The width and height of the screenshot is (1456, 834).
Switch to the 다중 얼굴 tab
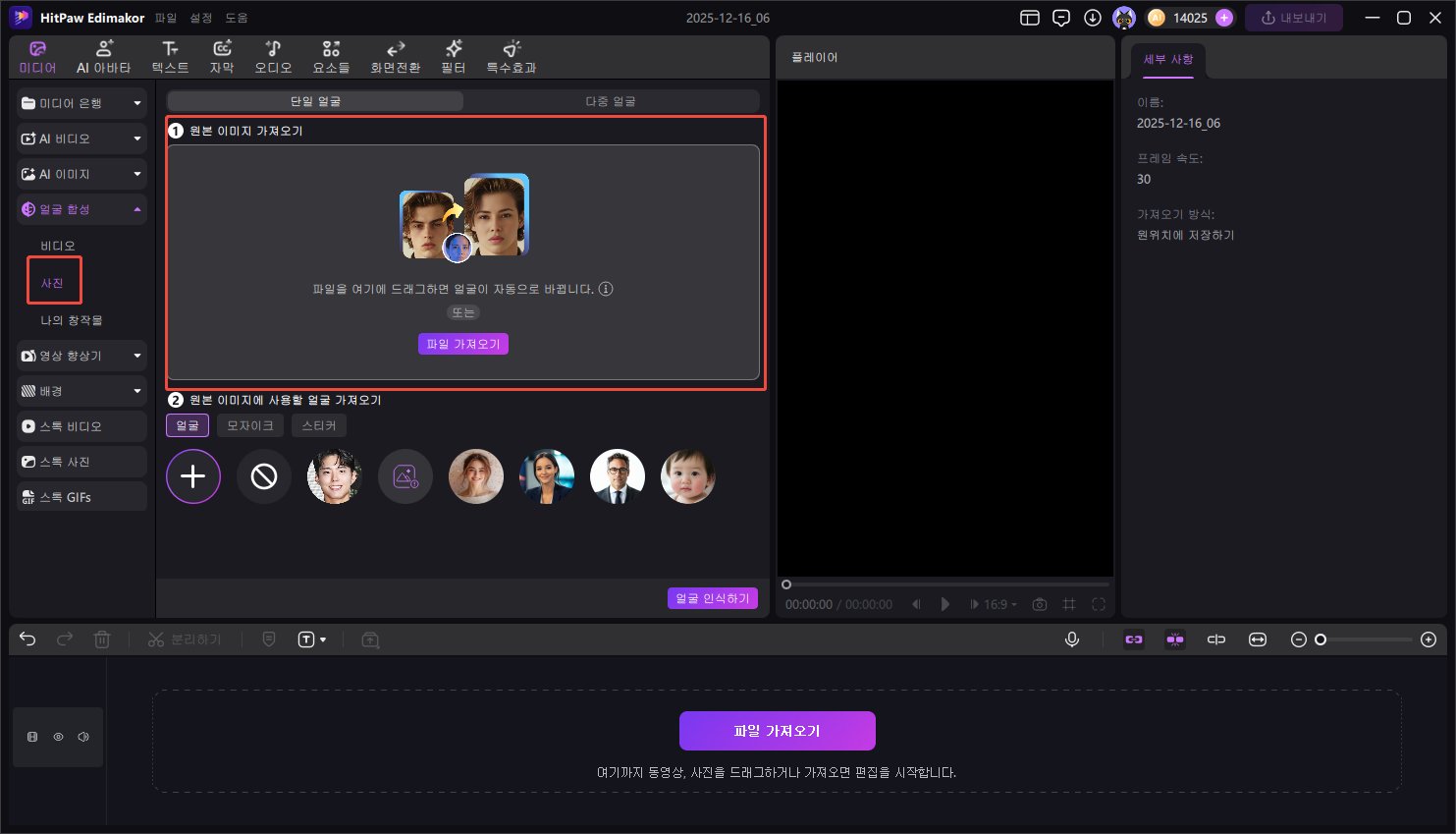point(611,100)
